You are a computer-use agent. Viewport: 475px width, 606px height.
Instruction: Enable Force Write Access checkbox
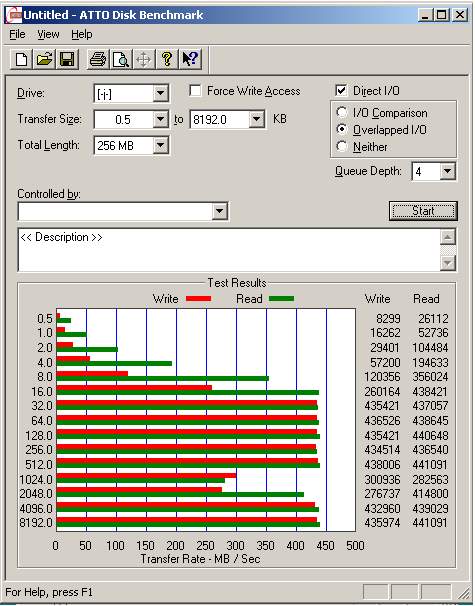pos(195,91)
